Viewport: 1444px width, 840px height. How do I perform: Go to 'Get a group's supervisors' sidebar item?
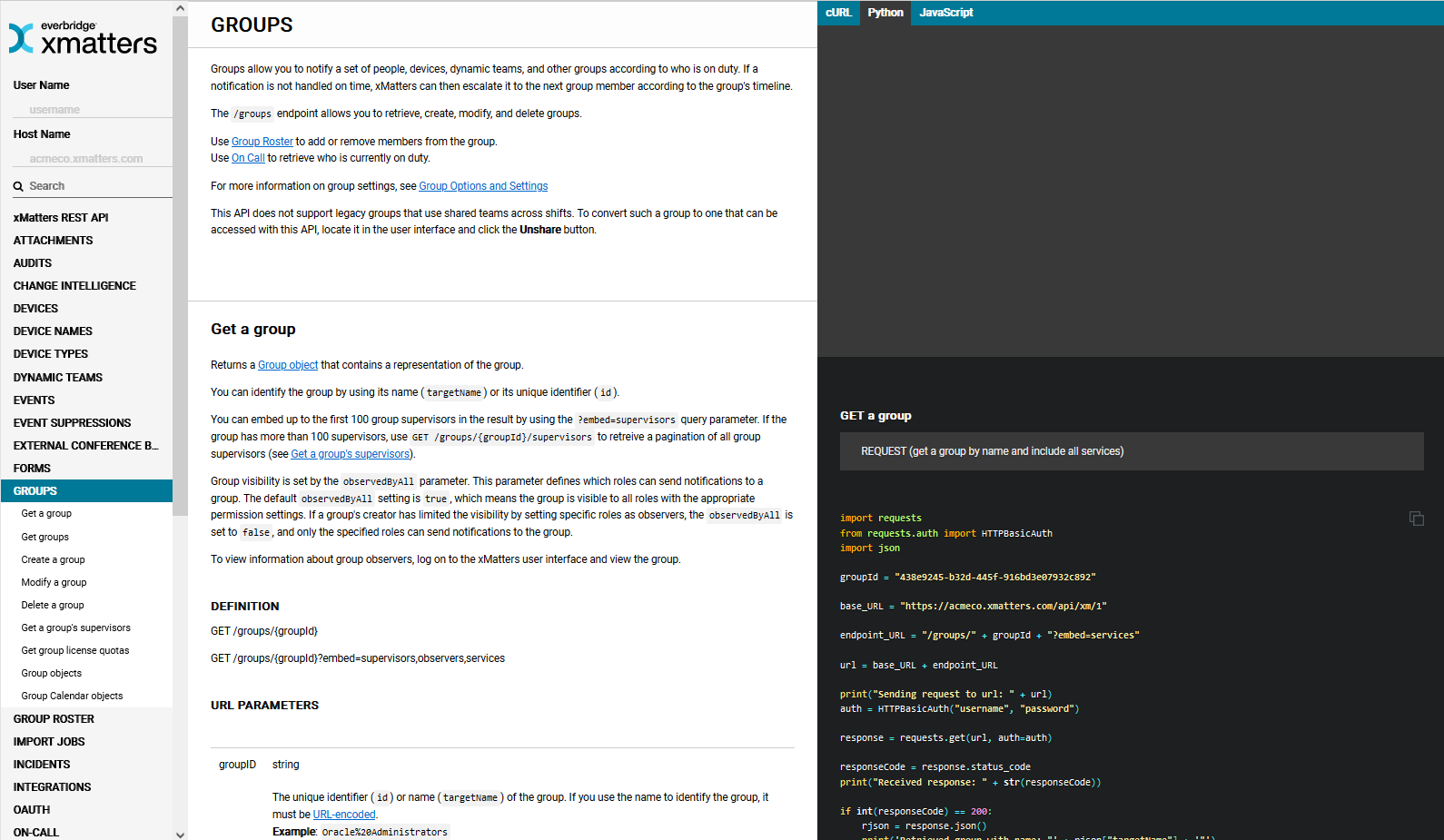(75, 628)
